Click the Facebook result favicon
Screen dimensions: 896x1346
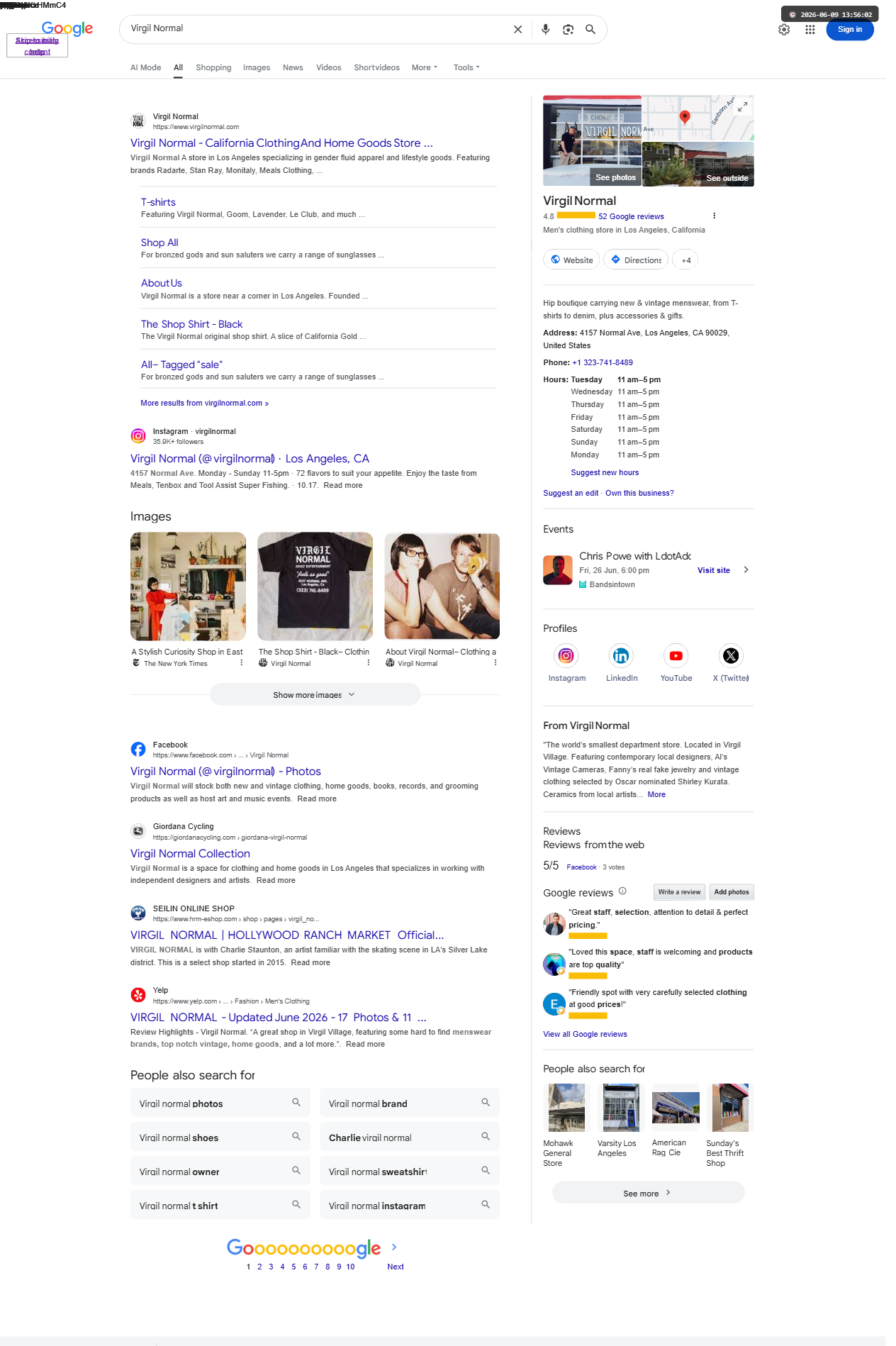138,749
